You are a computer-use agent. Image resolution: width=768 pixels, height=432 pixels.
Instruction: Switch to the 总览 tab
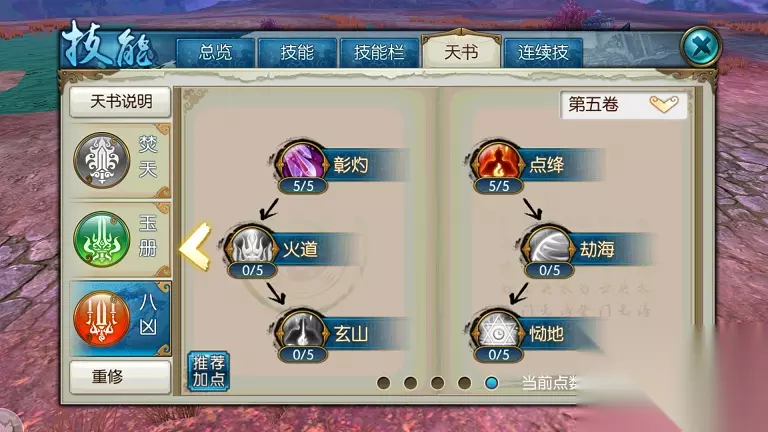(216, 52)
